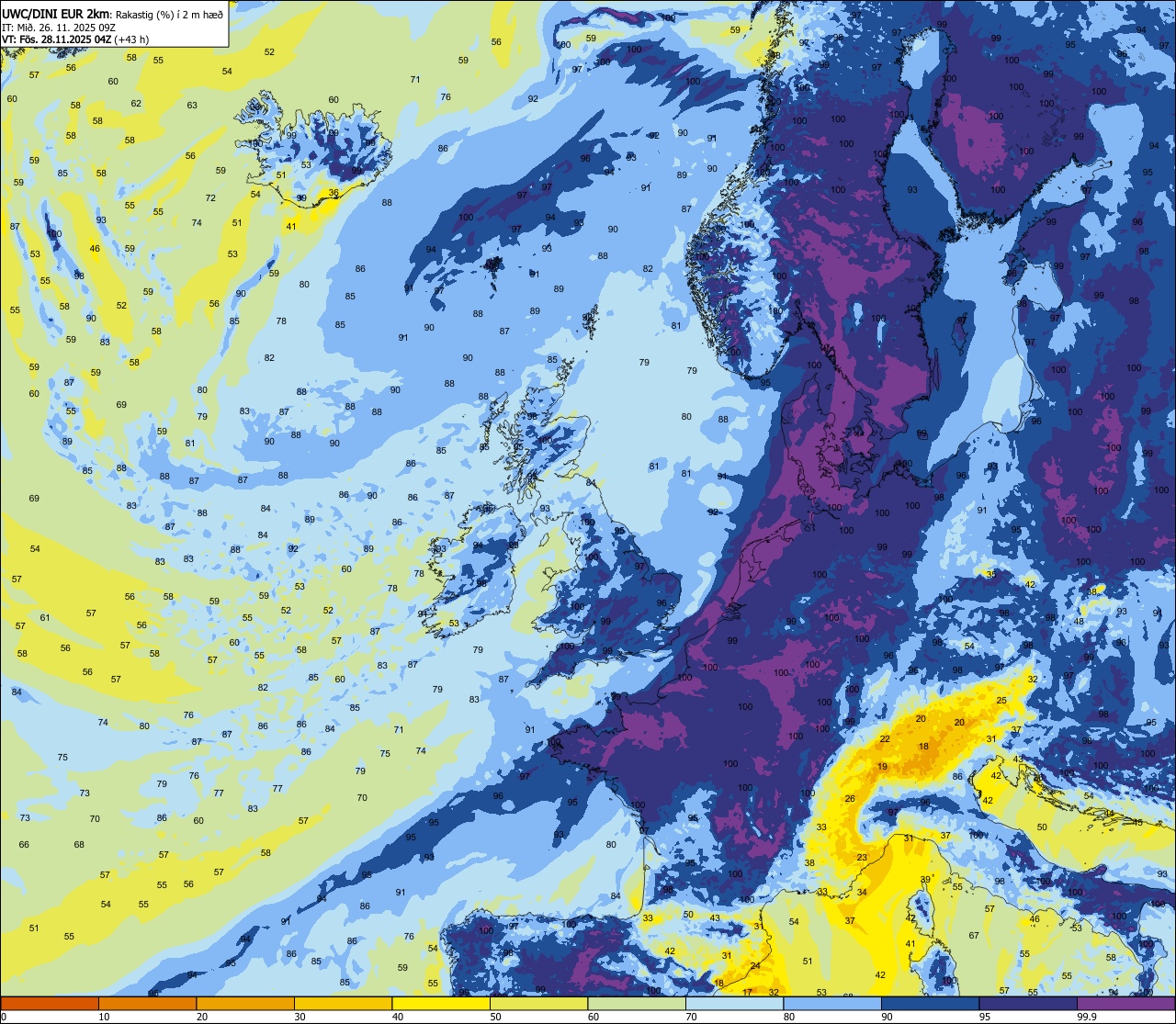Click the 80–90 blue legend swatch
Image resolution: width=1176 pixels, height=1024 pixels.
point(832,1004)
